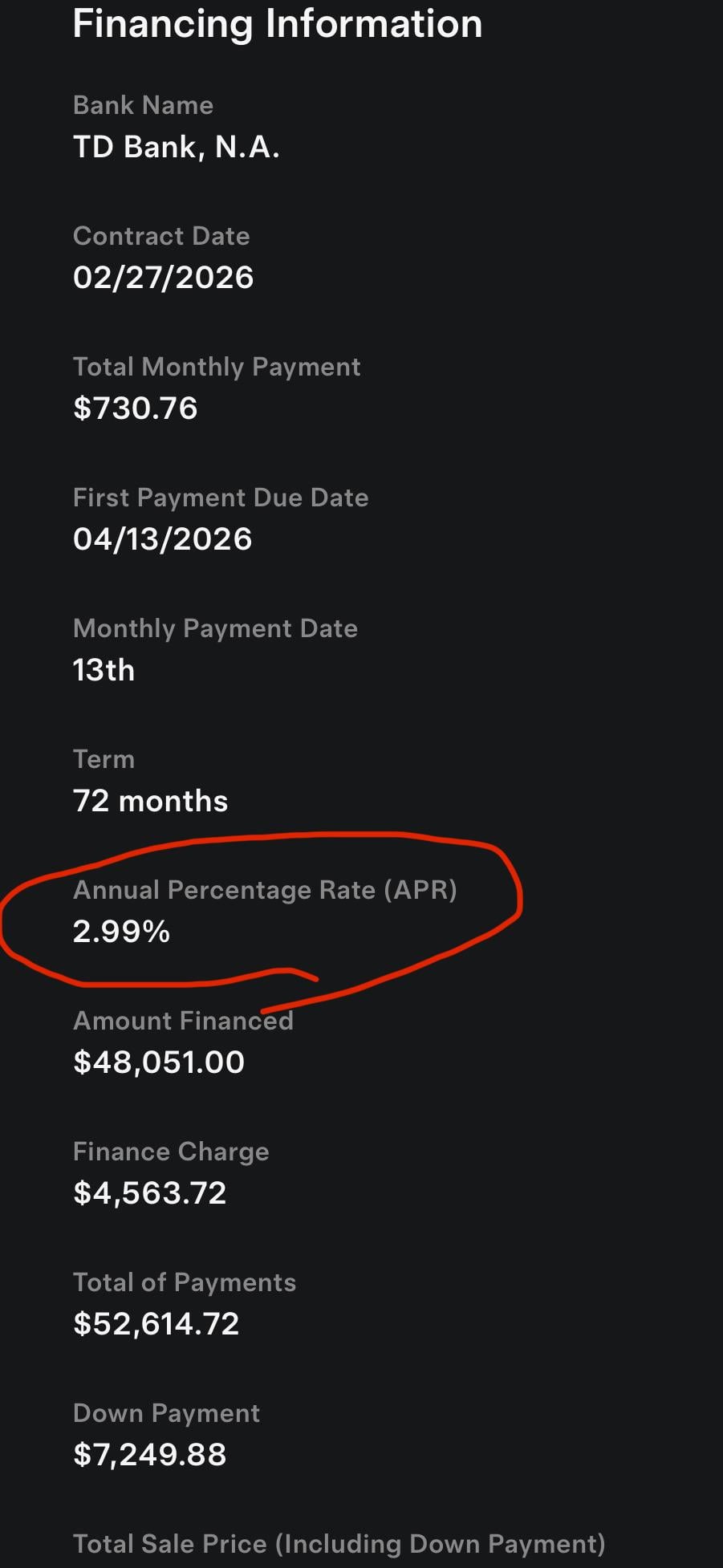Select the $730.76 monthly payment amount

tap(135, 408)
